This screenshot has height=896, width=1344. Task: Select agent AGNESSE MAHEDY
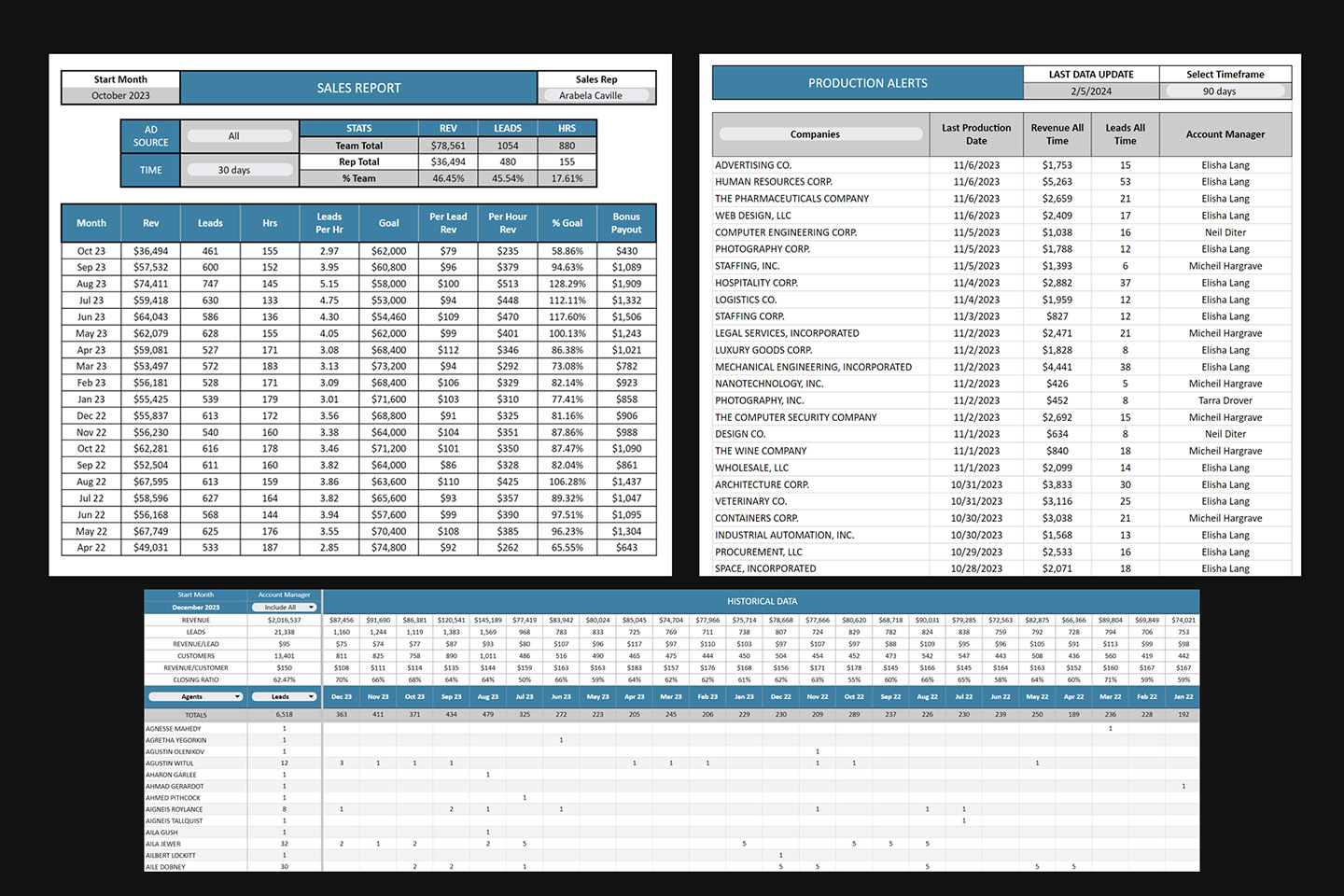[174, 729]
